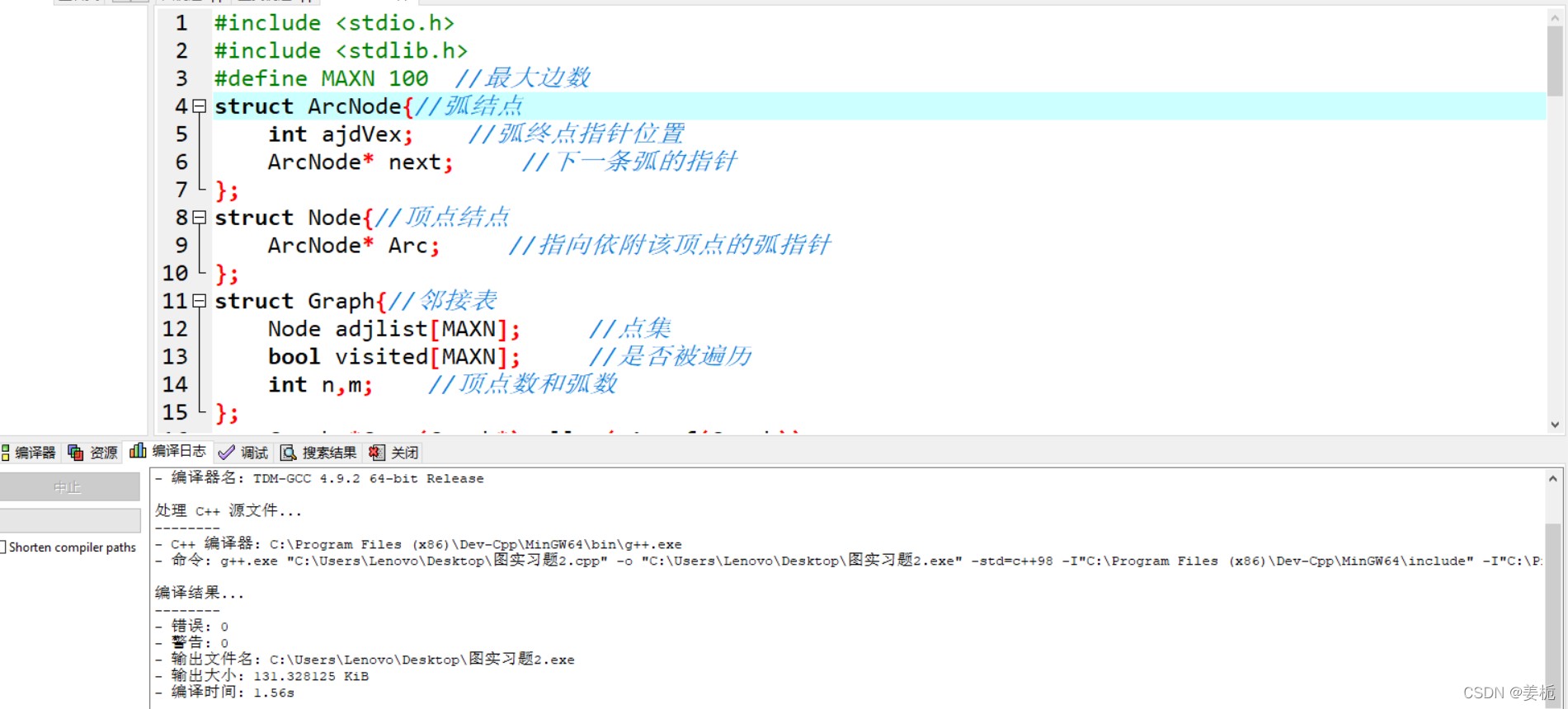This screenshot has height=709, width=1568.
Task: Click on "int n,m;" code
Action: coord(320,385)
